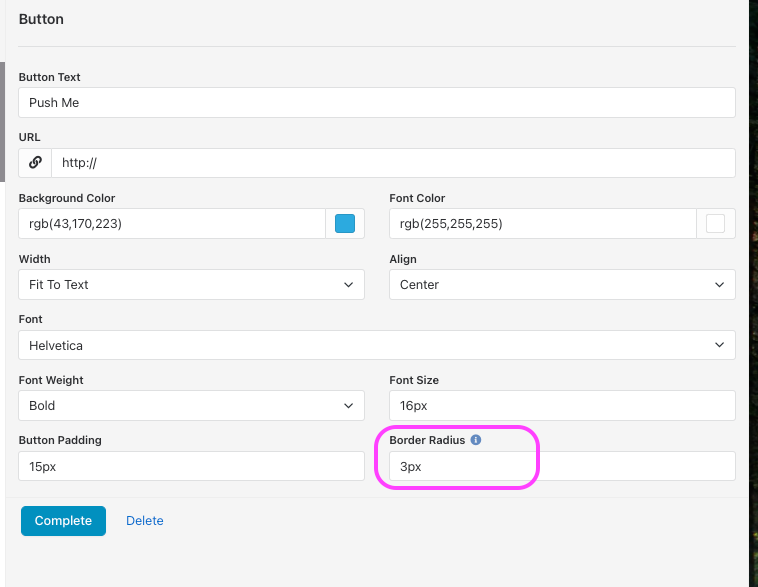Click the Border Radius info icon

coord(476,440)
